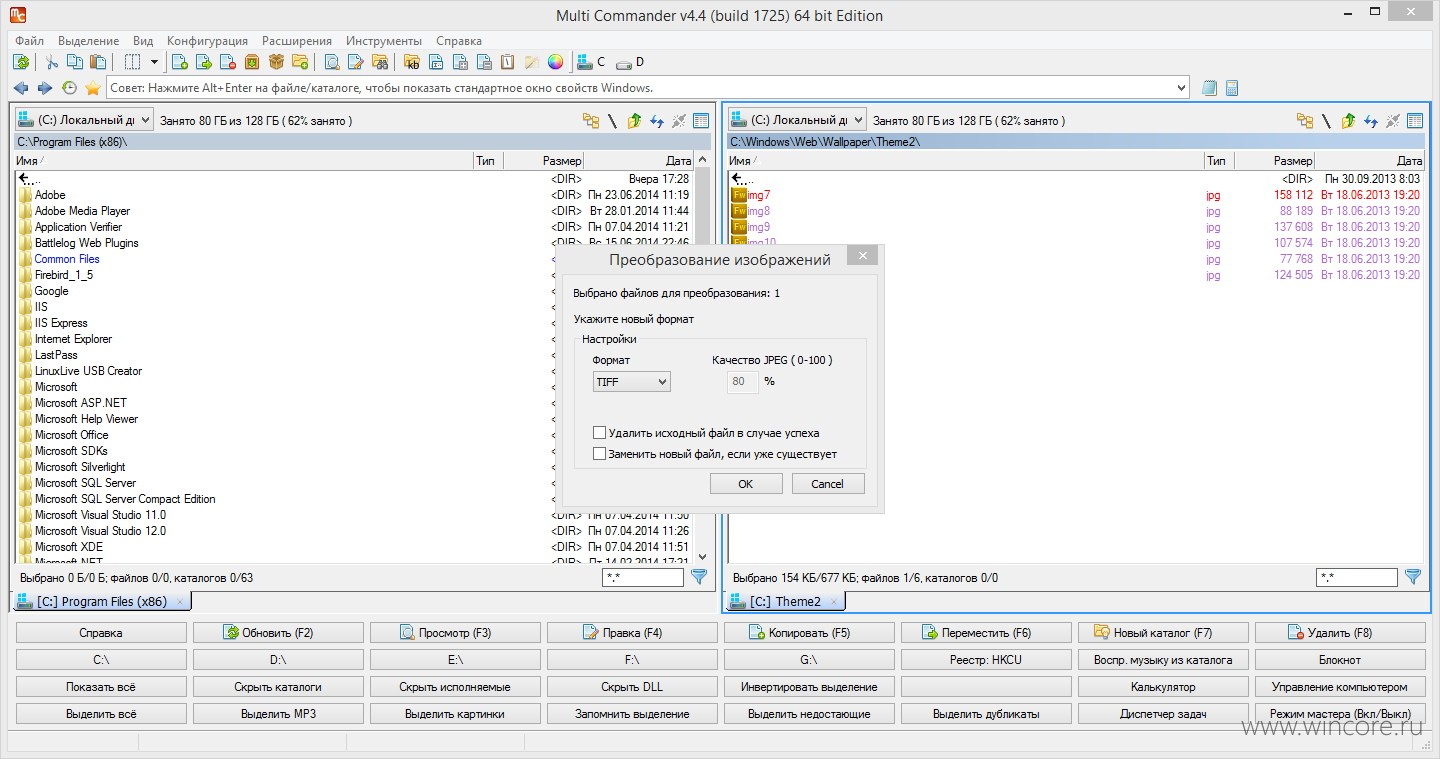Screen dimensions: 1440x759
Task: Click the new folder icon with plus
Action: [x=300, y=62]
